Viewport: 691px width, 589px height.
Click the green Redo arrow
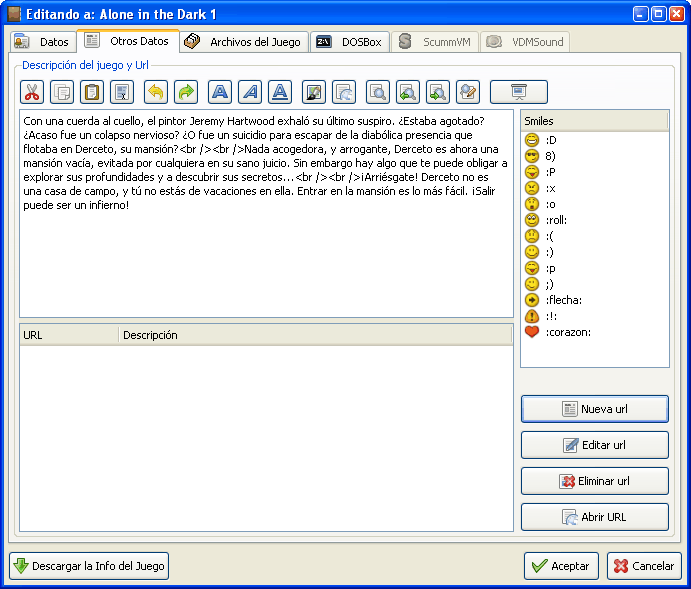pos(186,92)
